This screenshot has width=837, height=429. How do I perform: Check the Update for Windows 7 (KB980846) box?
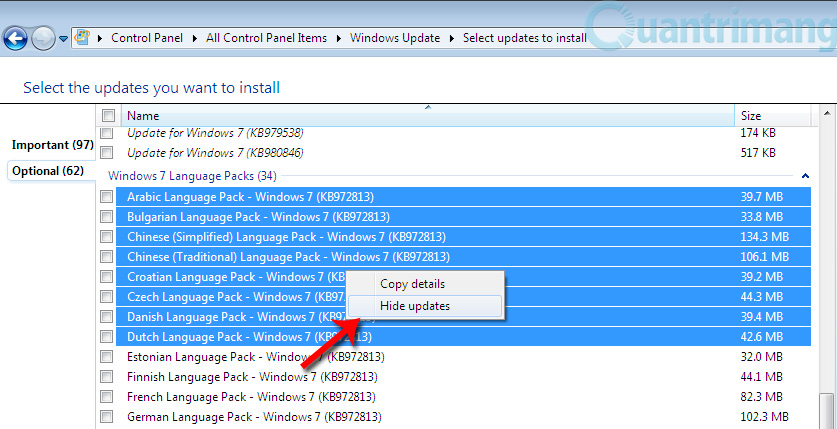tap(107, 153)
